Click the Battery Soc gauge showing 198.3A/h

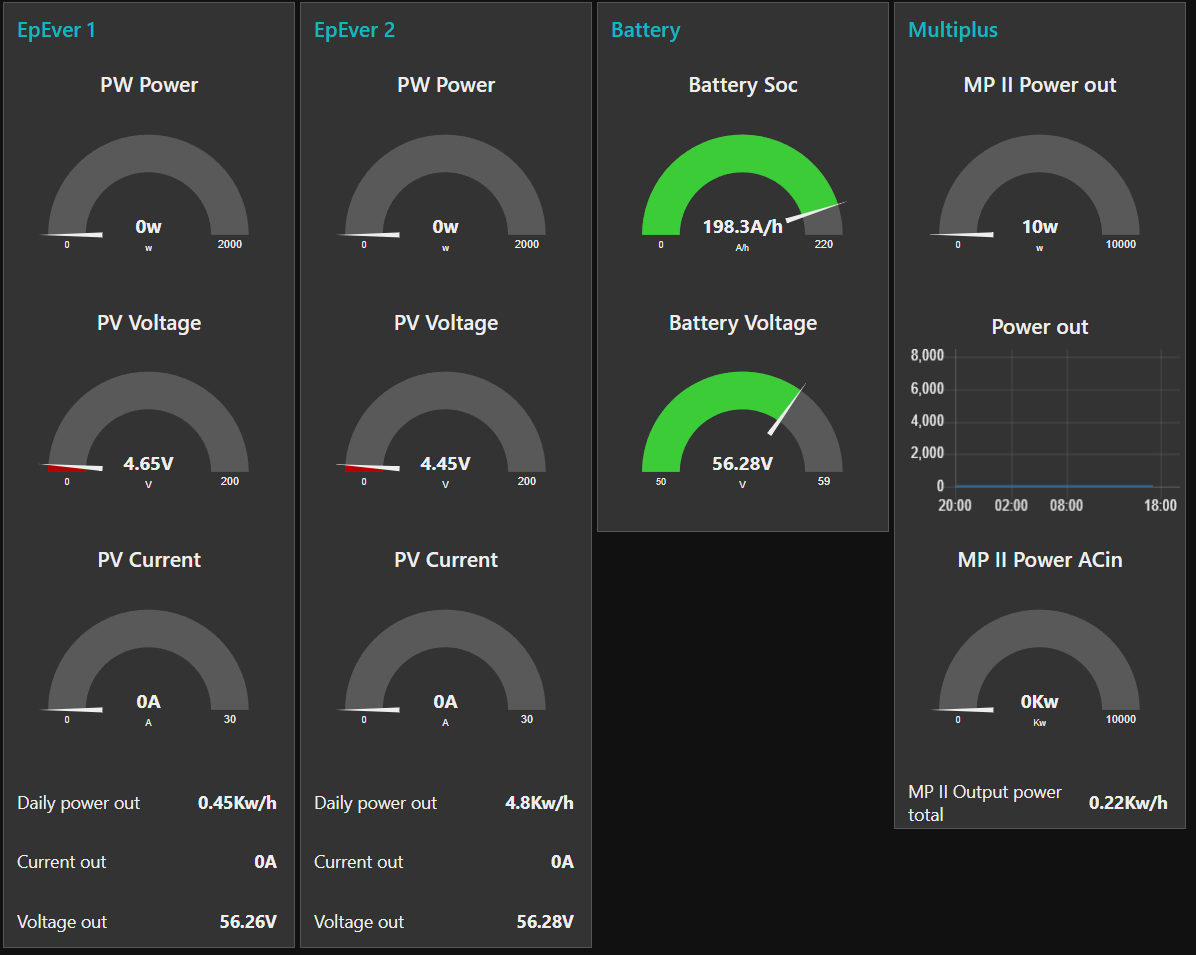tap(742, 190)
